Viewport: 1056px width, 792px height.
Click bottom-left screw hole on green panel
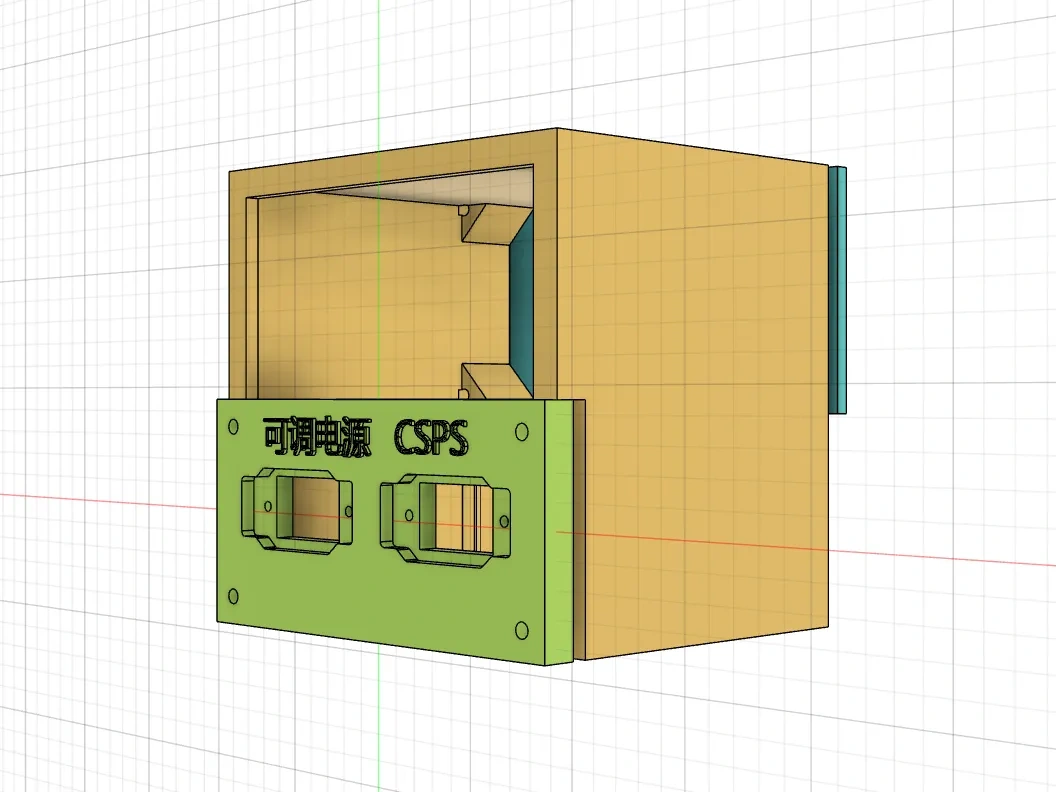click(x=234, y=597)
